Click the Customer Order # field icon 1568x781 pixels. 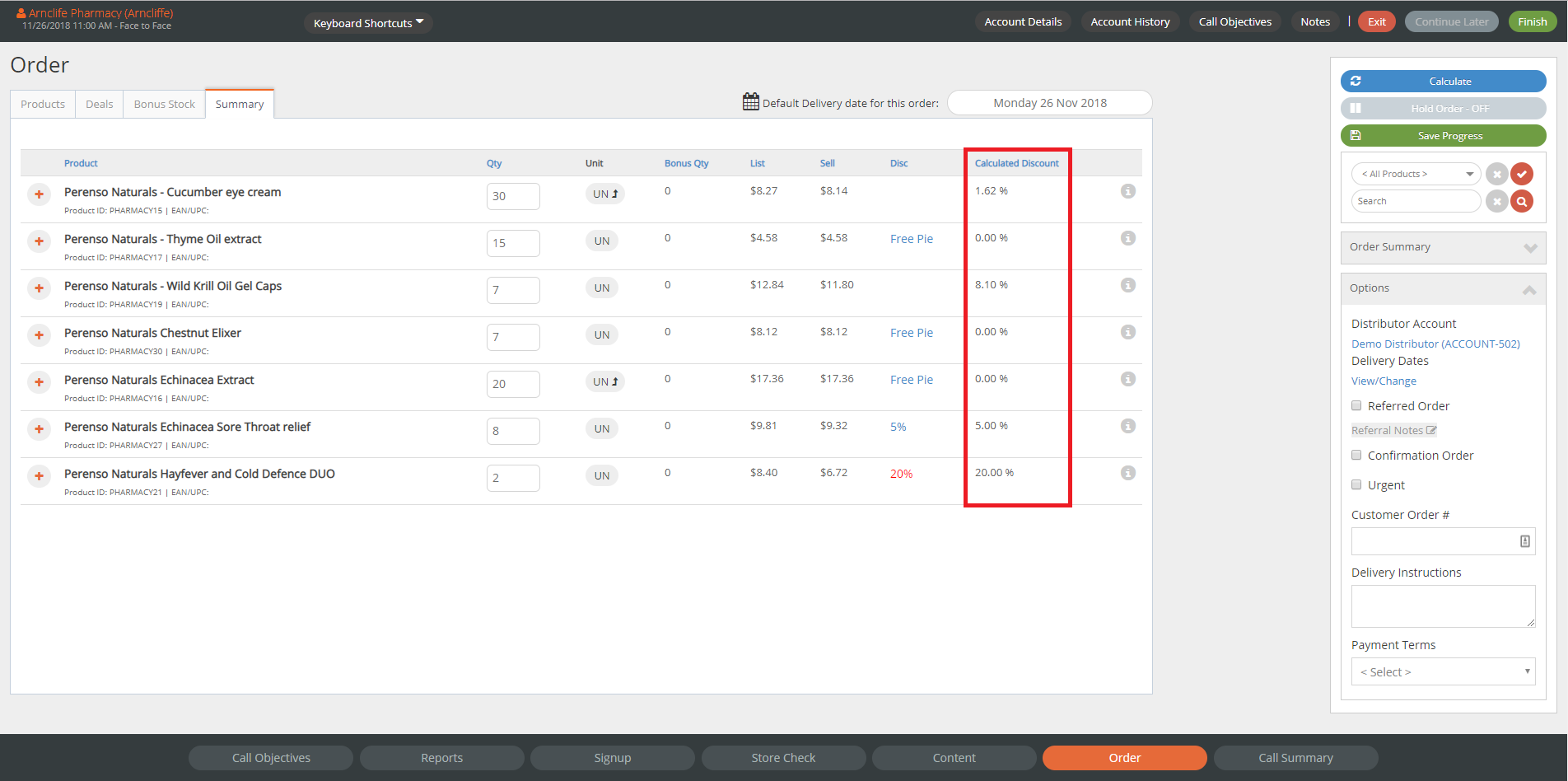(1524, 541)
